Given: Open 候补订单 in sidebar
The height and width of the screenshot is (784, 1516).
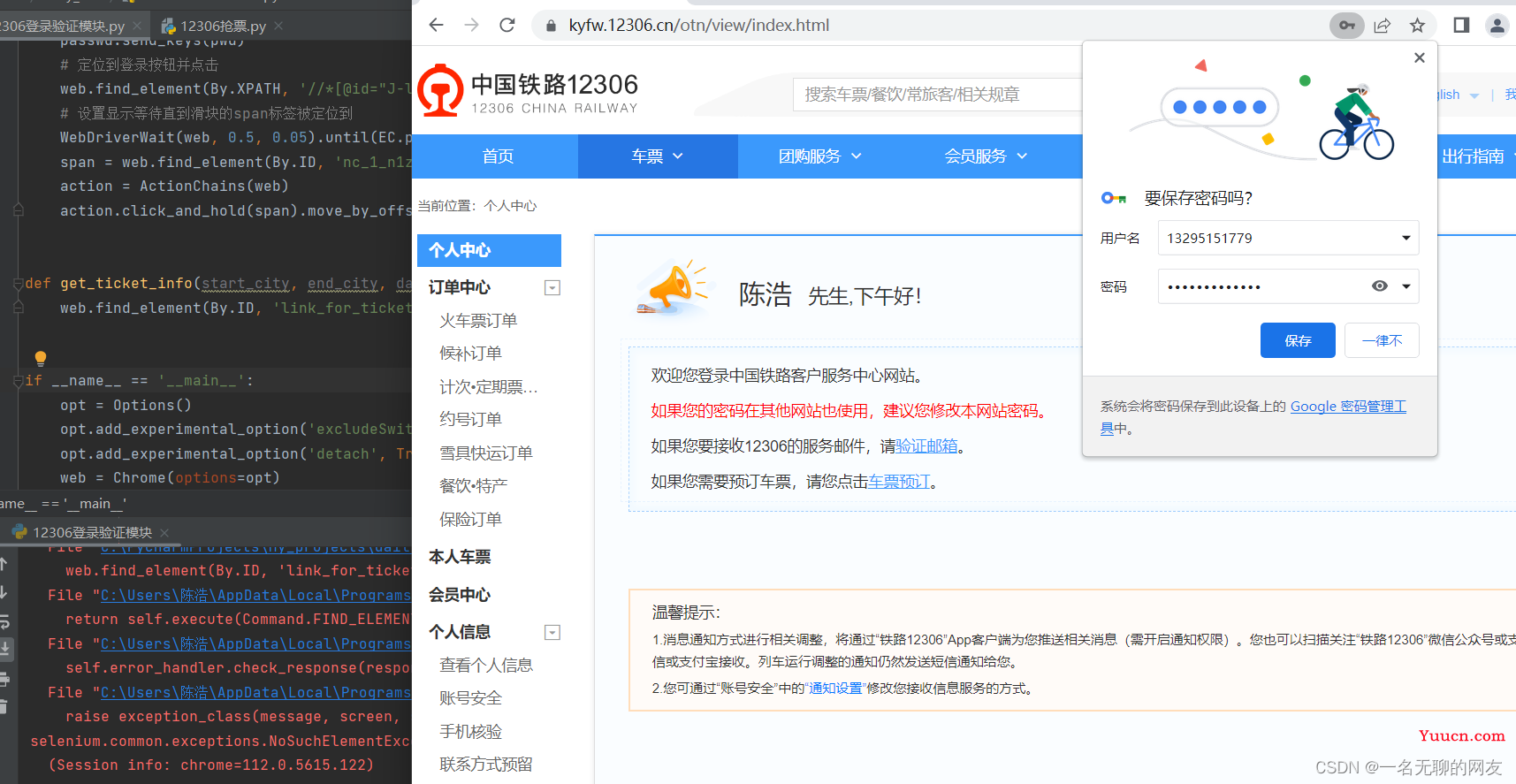Looking at the screenshot, I should (x=470, y=353).
